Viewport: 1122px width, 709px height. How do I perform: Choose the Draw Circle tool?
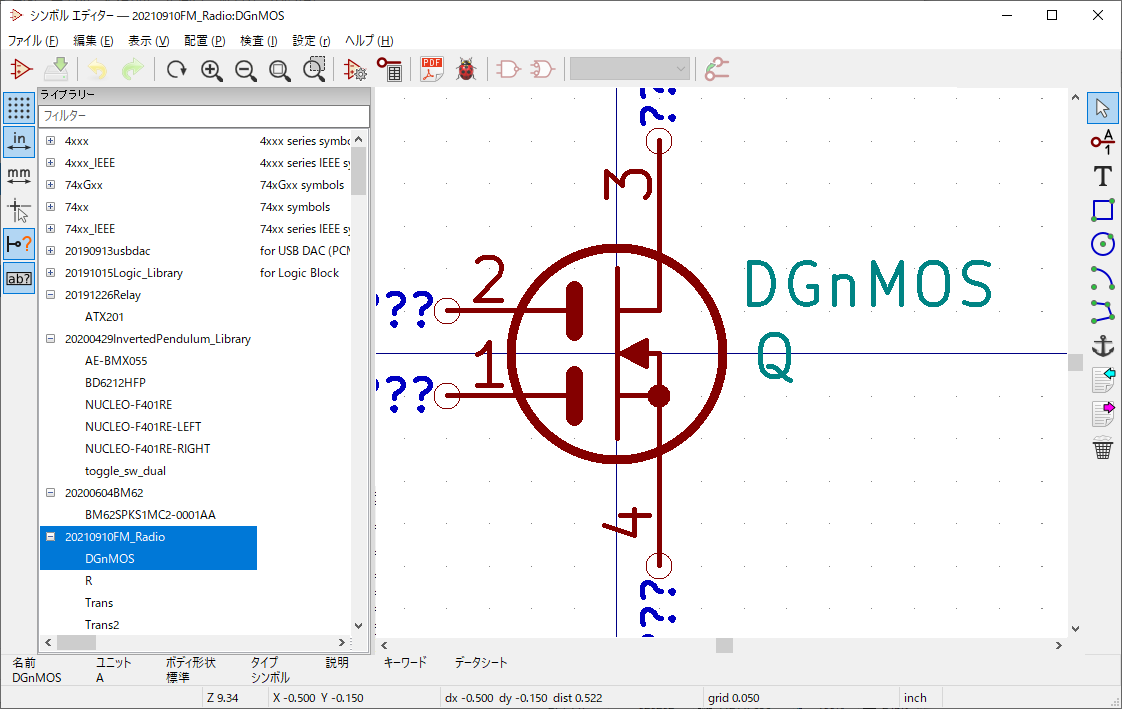1102,244
